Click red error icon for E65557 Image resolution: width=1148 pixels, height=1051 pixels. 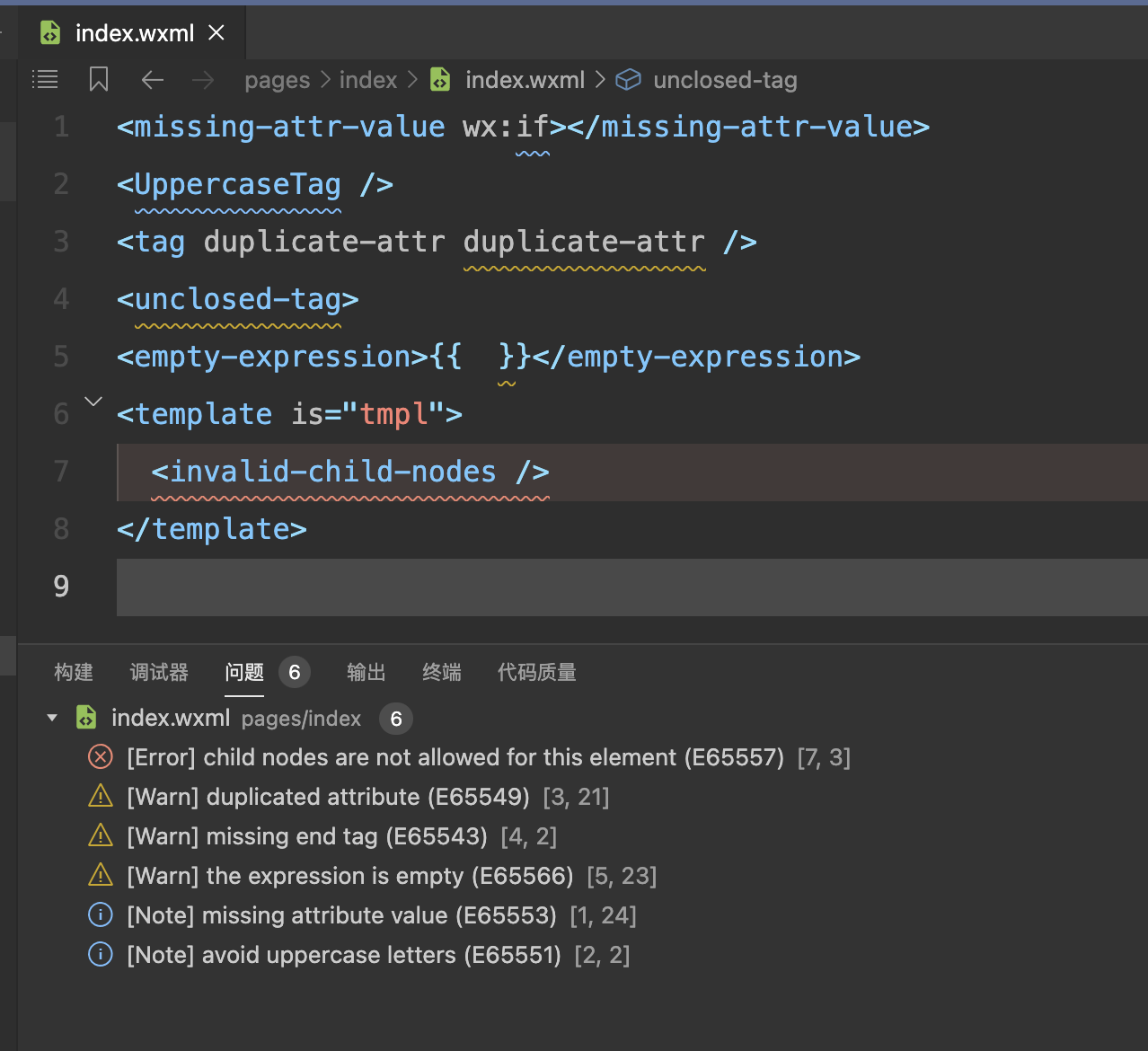click(x=101, y=757)
